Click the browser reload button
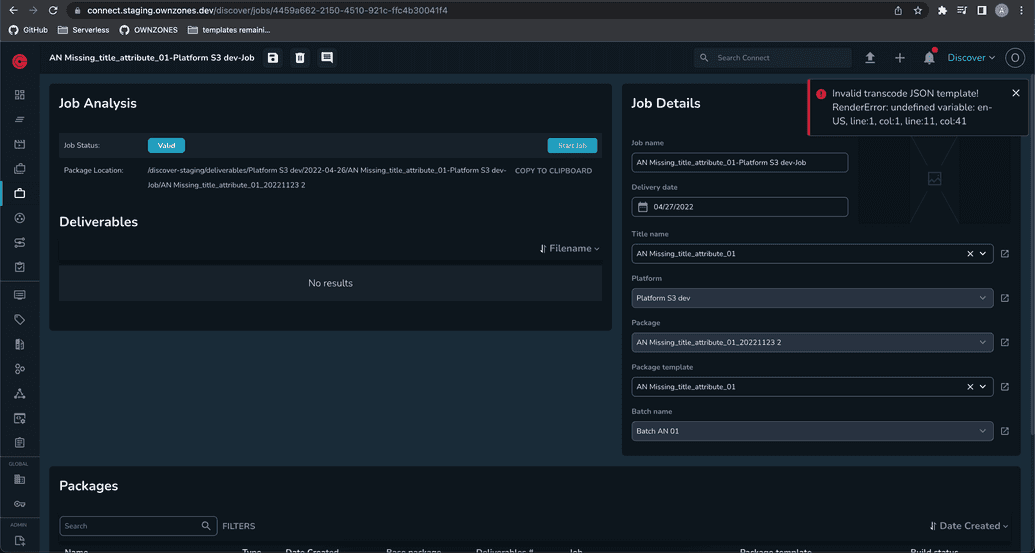This screenshot has width=1035, height=553. coord(53,11)
